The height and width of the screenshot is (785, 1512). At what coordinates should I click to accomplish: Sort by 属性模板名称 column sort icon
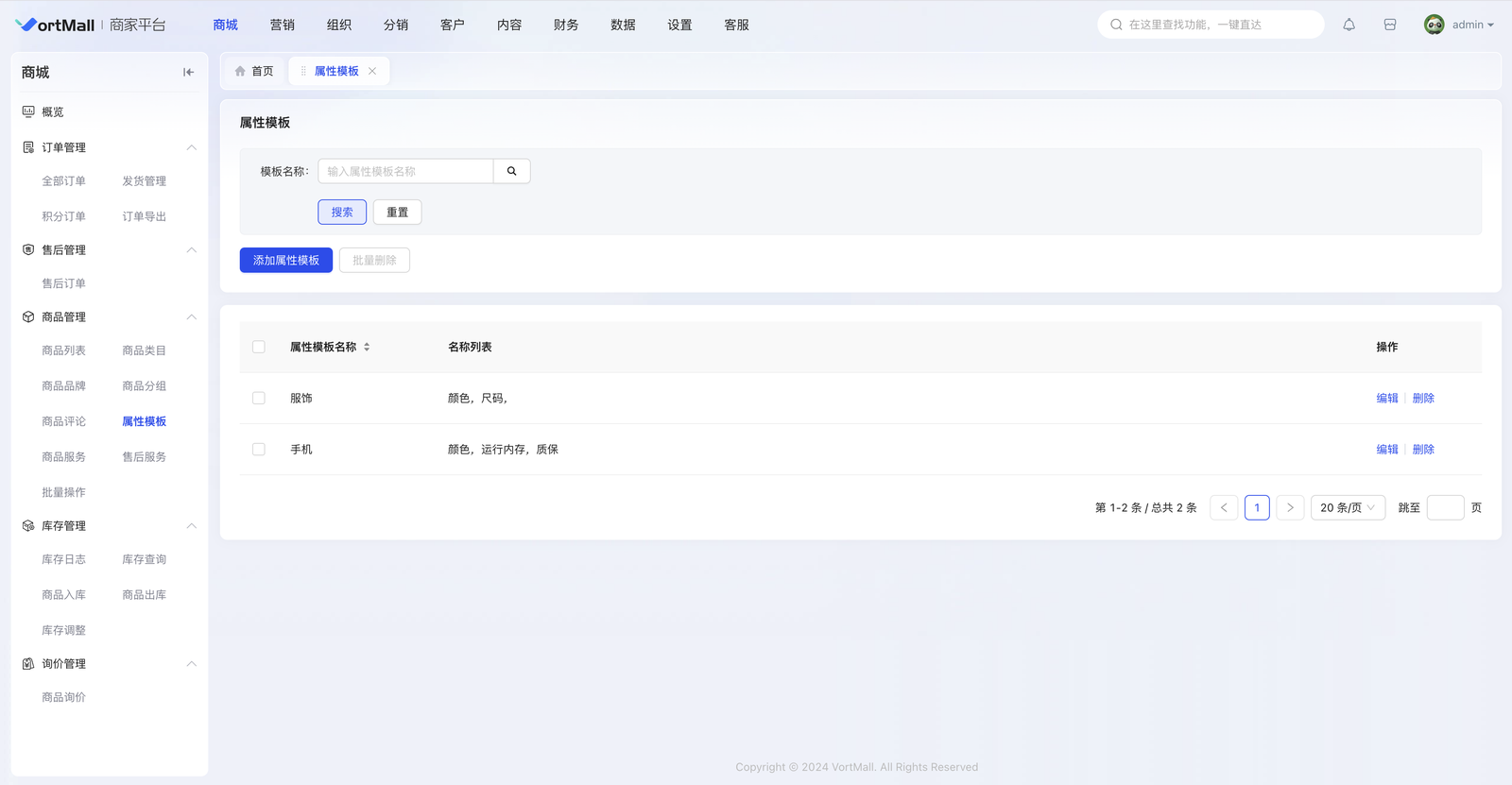pyautogui.click(x=367, y=347)
